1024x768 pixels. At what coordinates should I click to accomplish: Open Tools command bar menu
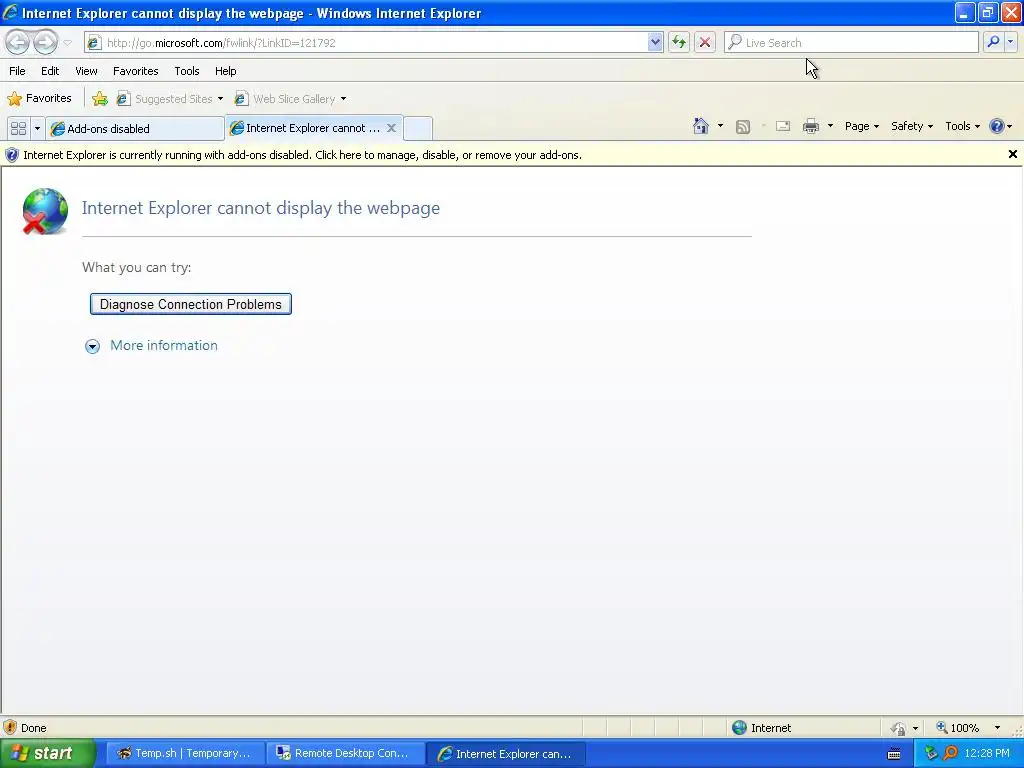(963, 126)
